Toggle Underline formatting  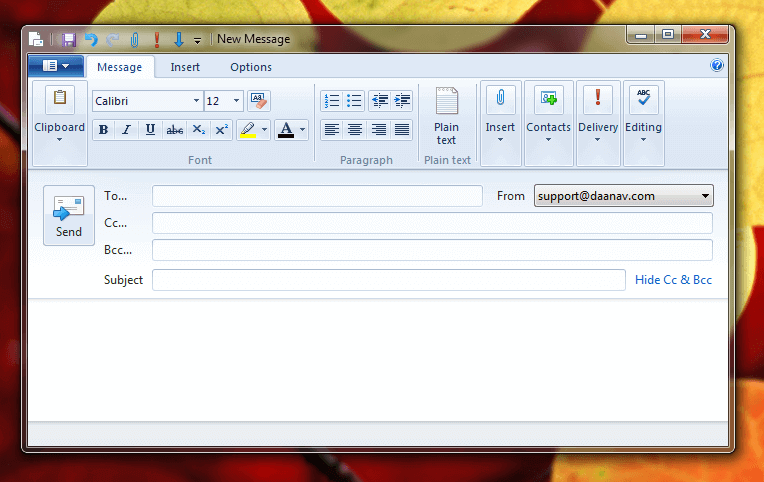150,130
